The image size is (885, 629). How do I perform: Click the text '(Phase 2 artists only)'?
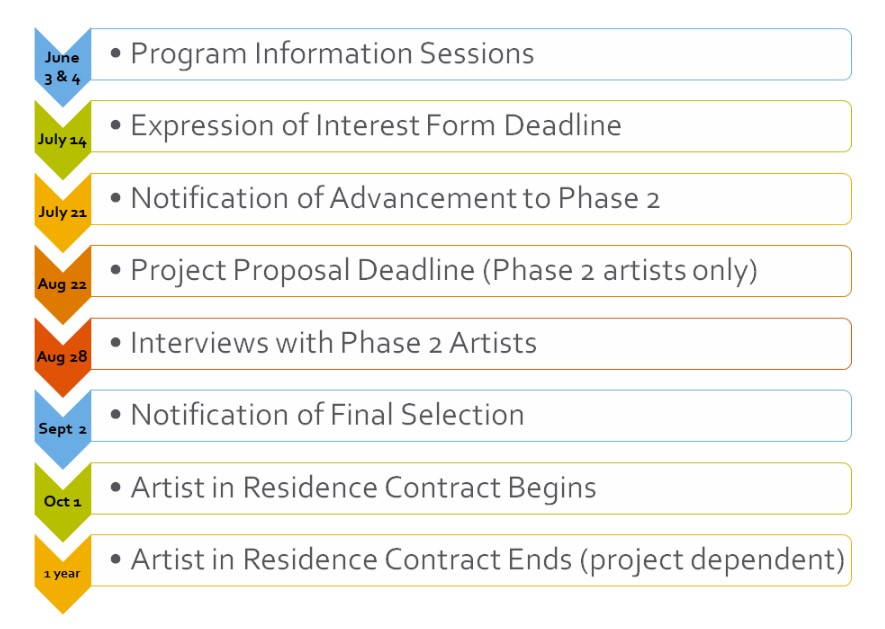[620, 271]
